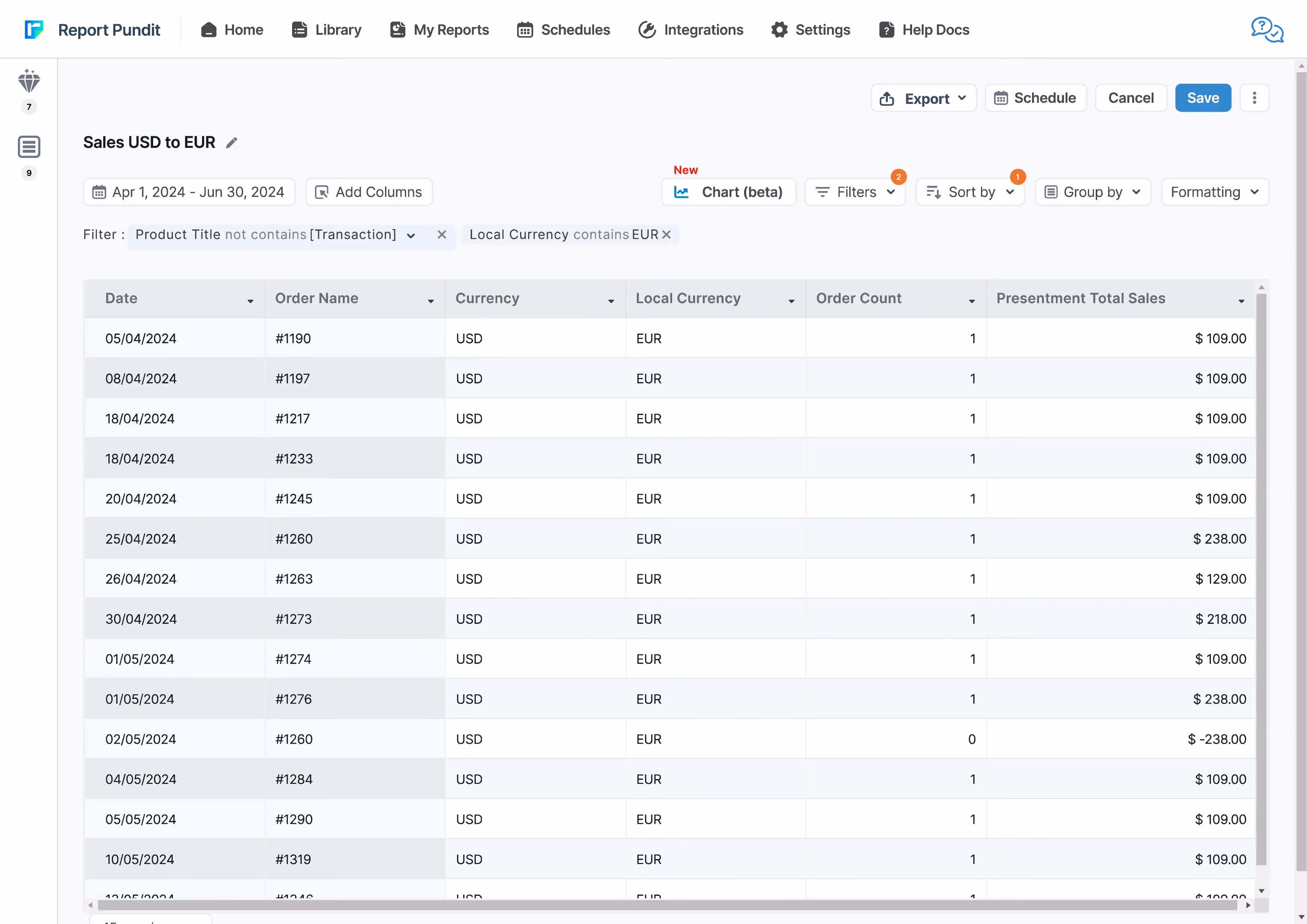The image size is (1307, 924).
Task: Open Currency column menu arrow
Action: (x=611, y=301)
